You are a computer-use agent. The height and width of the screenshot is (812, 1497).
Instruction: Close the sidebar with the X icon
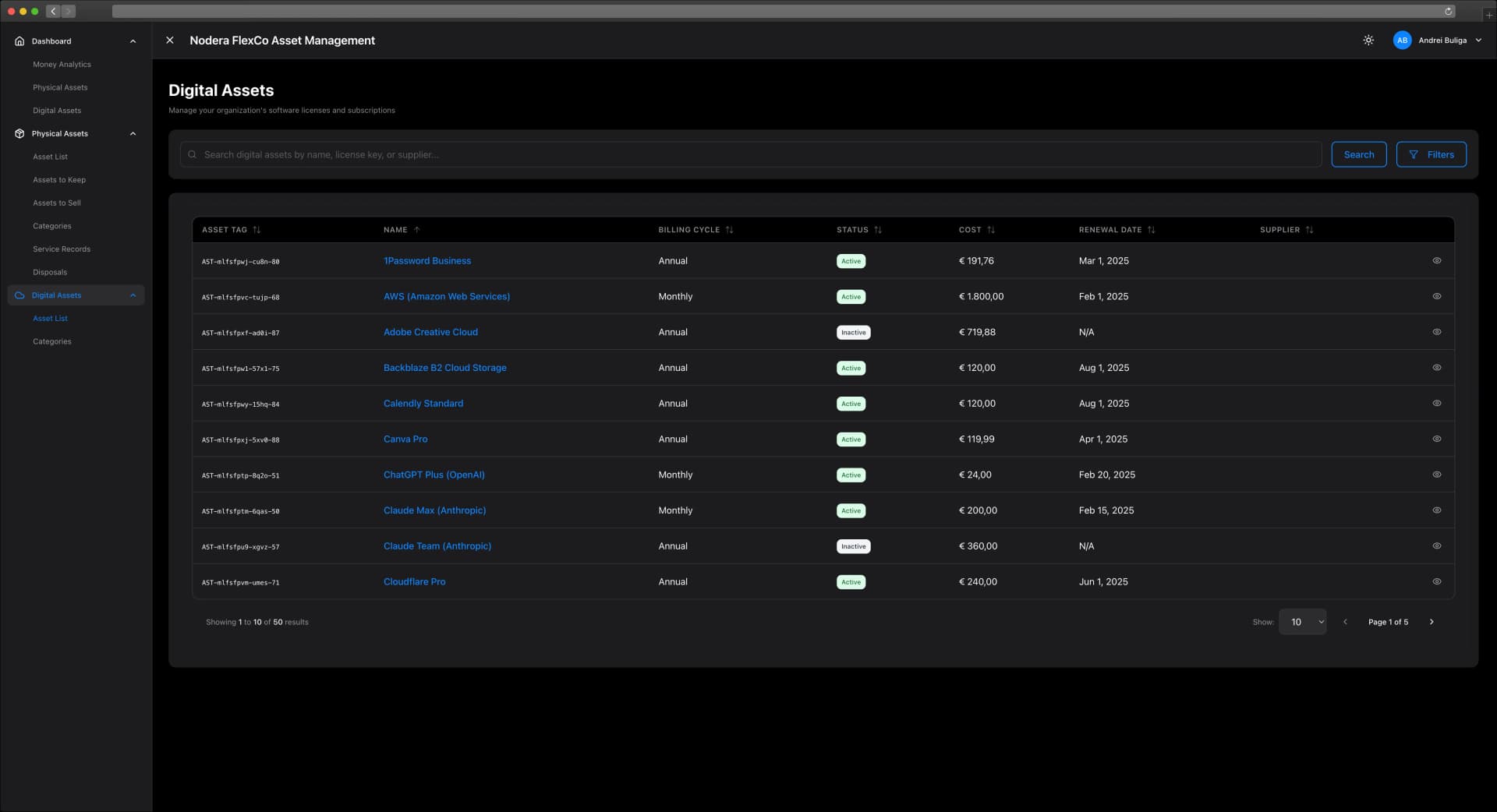[x=170, y=41]
